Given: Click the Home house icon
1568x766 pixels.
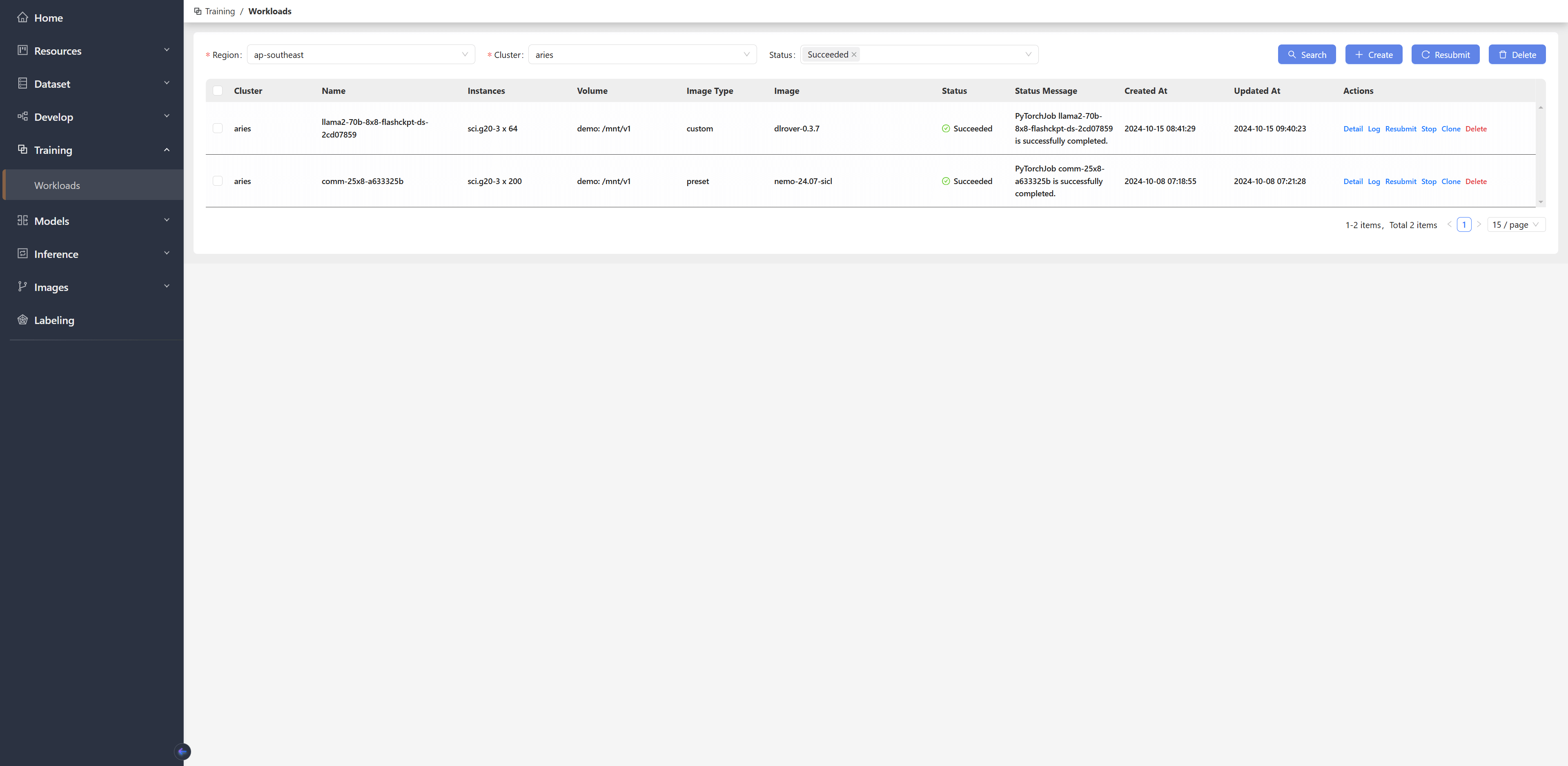Looking at the screenshot, I should pyautogui.click(x=22, y=17).
